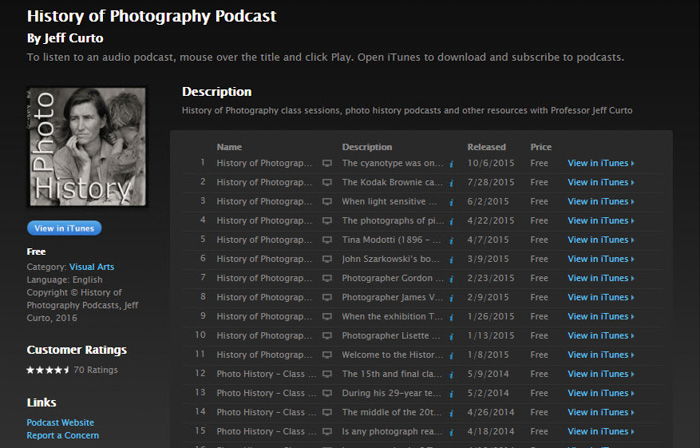
Task: Click the star rating under Customer Ratings
Action: 48,370
